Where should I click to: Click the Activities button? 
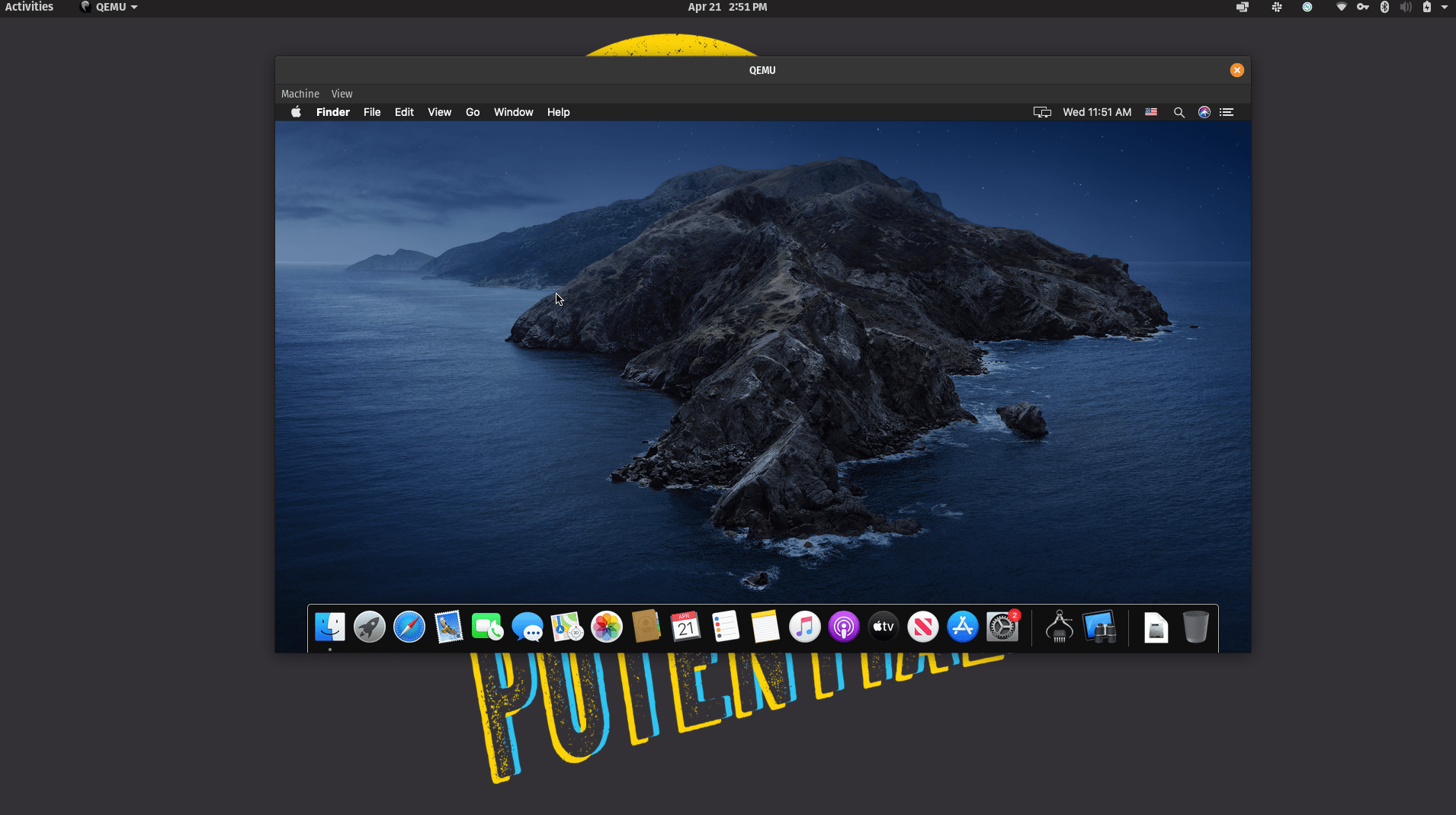tap(30, 7)
